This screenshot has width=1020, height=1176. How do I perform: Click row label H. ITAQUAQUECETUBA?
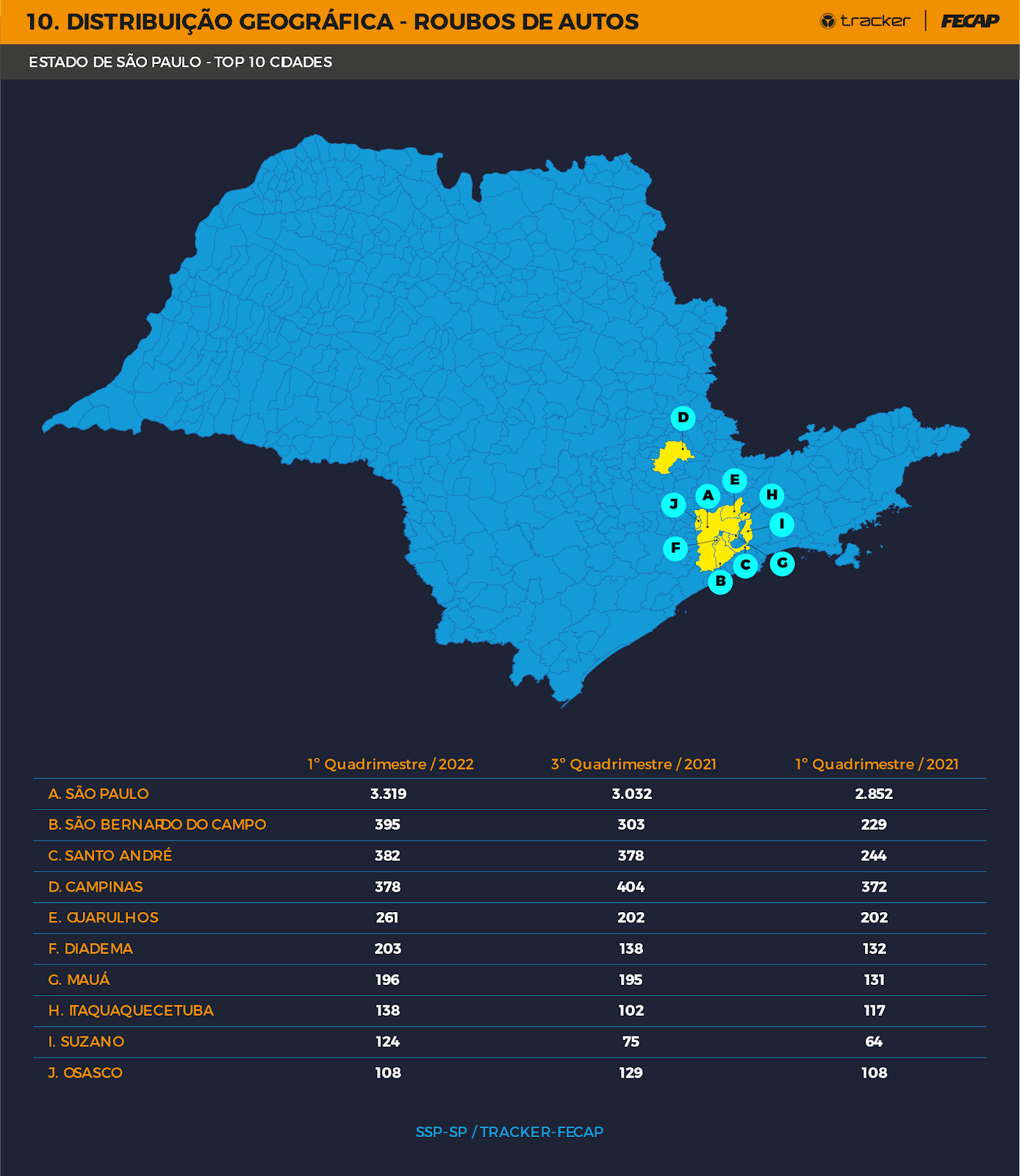tap(131, 1011)
